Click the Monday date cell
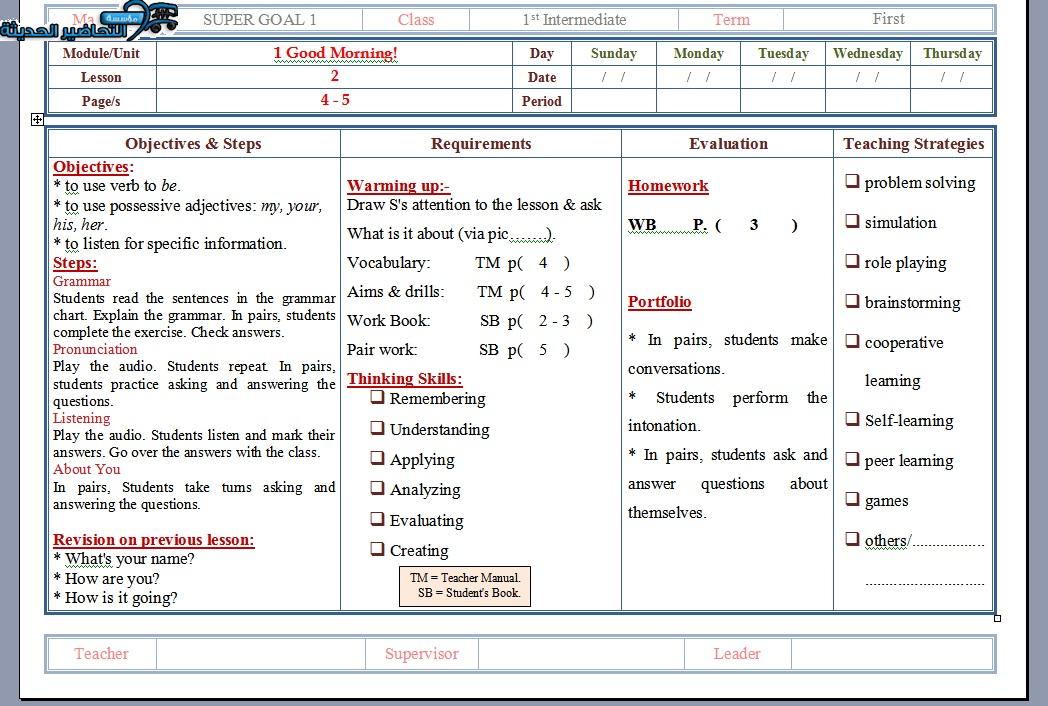This screenshot has width=1048, height=706. tap(698, 77)
